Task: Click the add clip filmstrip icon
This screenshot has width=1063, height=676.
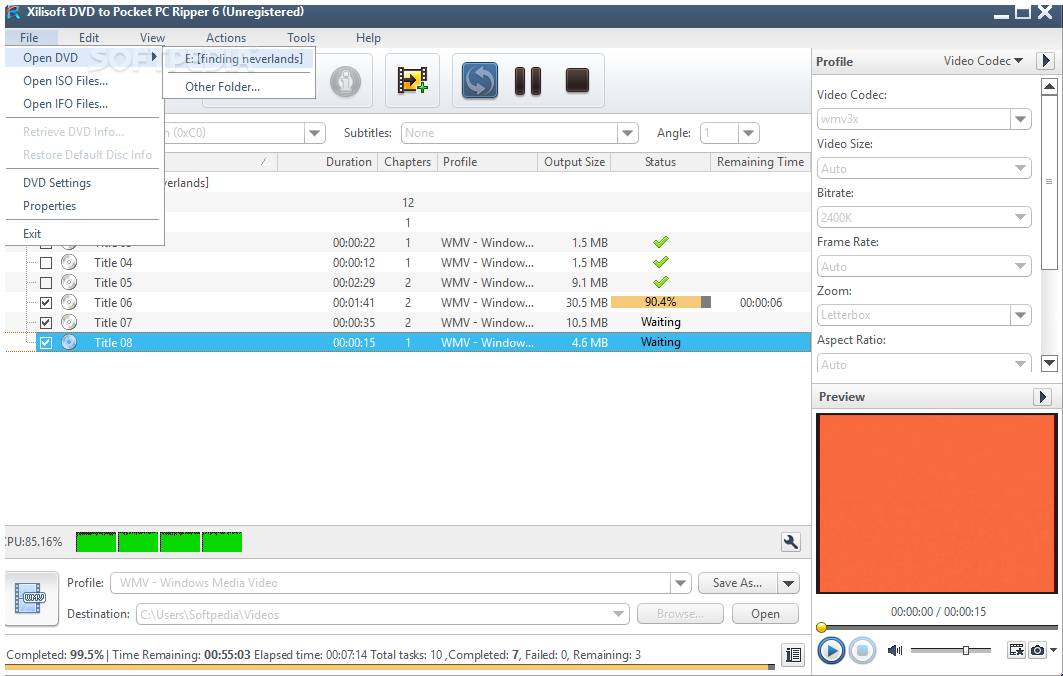Action: tap(412, 80)
